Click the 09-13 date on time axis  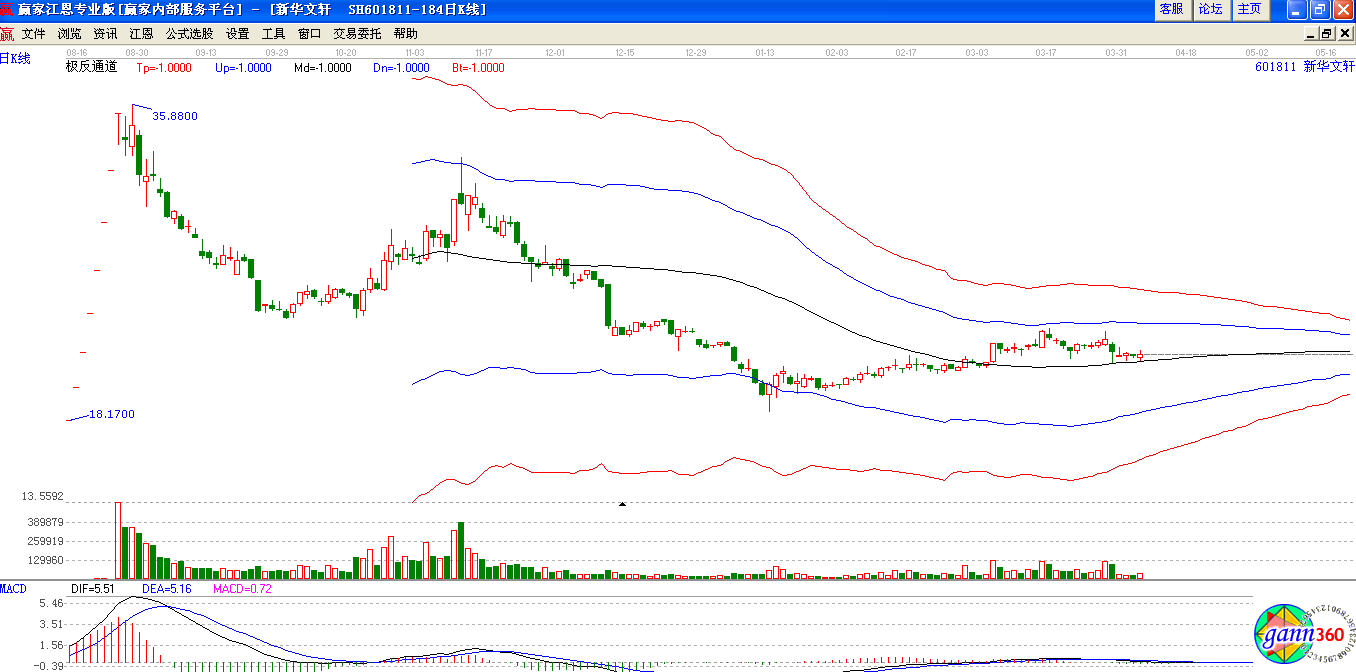click(206, 51)
